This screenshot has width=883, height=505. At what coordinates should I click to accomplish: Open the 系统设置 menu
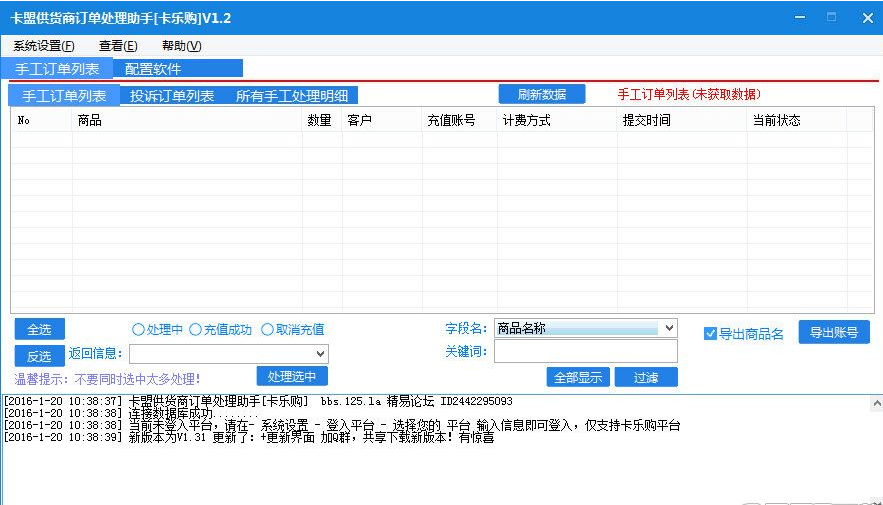43,46
